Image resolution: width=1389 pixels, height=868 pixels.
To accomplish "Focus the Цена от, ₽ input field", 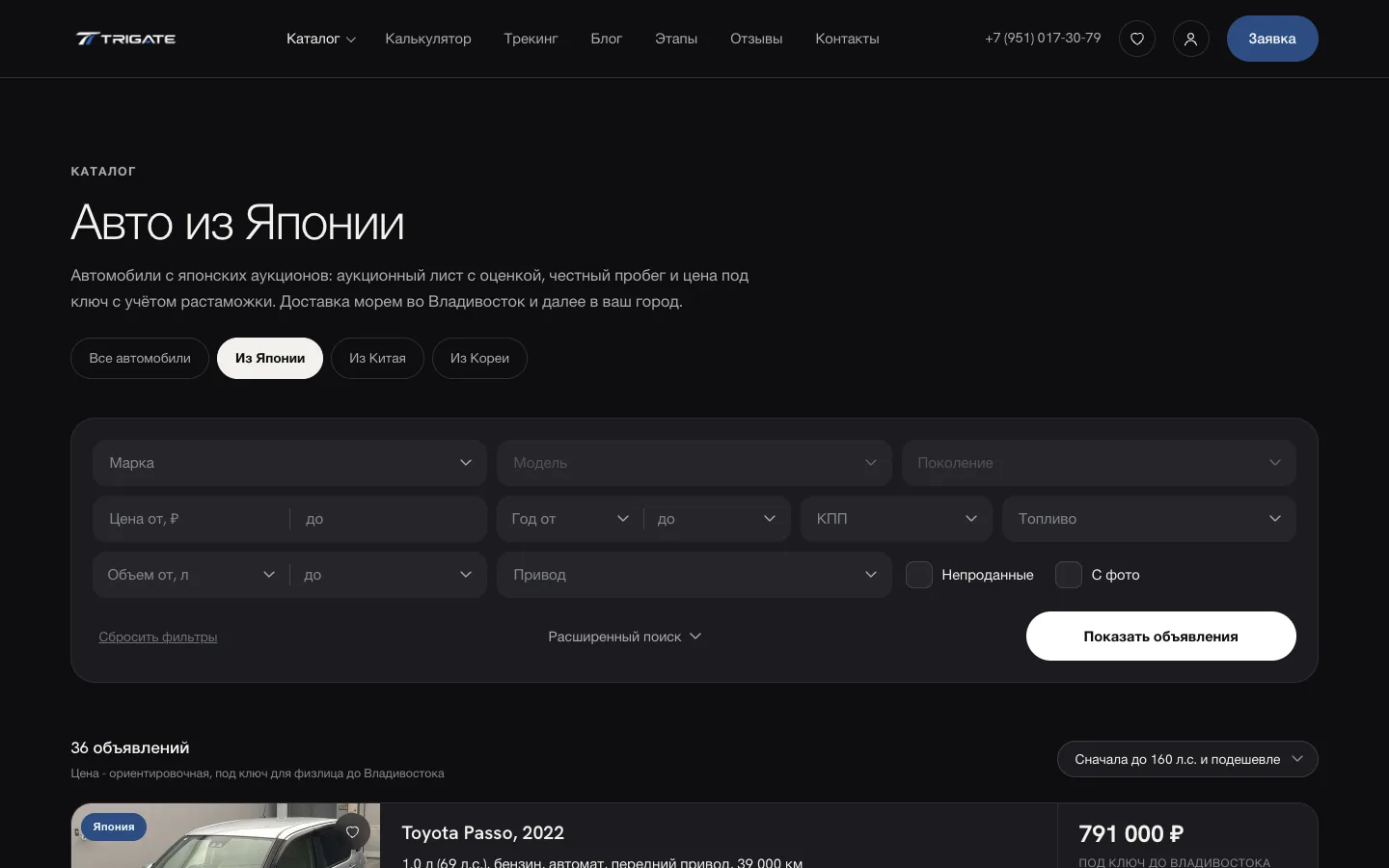I will coord(191,519).
